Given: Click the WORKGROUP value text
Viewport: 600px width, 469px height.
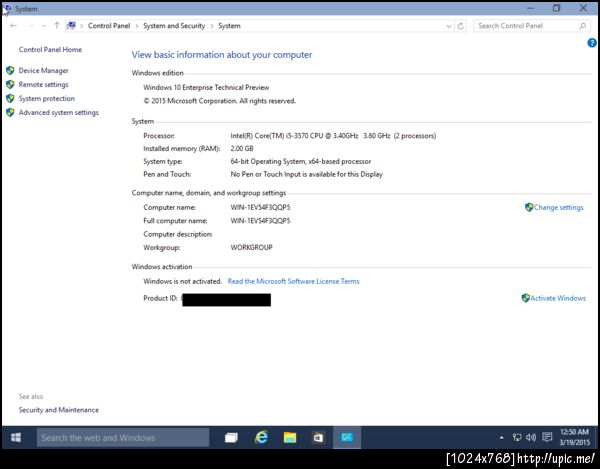Looking at the screenshot, I should click(251, 248).
